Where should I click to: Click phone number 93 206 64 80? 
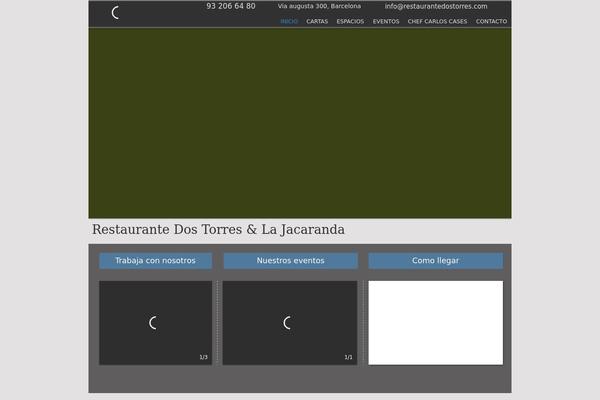[230, 6]
